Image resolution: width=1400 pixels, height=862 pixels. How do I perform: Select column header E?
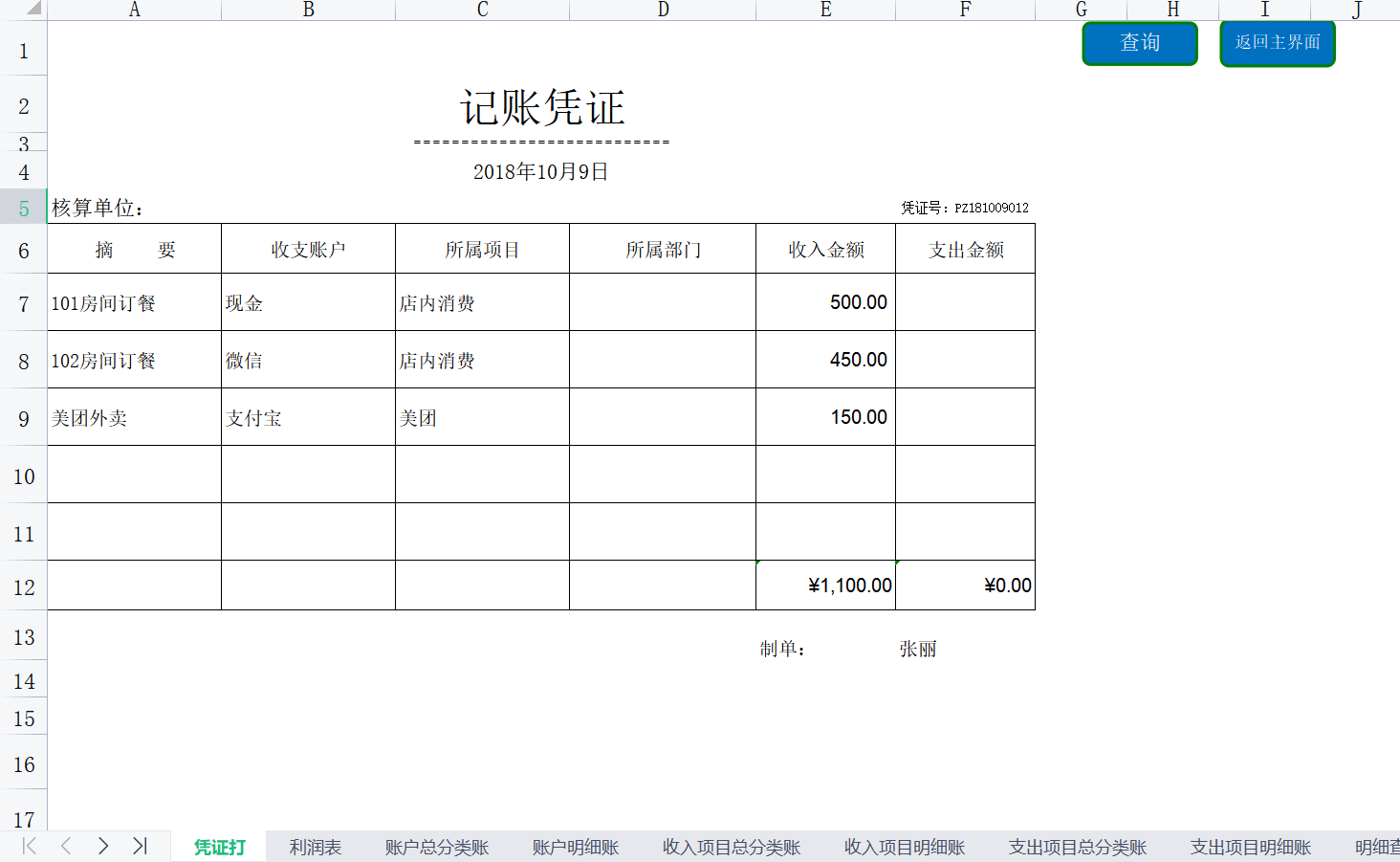coord(824,10)
